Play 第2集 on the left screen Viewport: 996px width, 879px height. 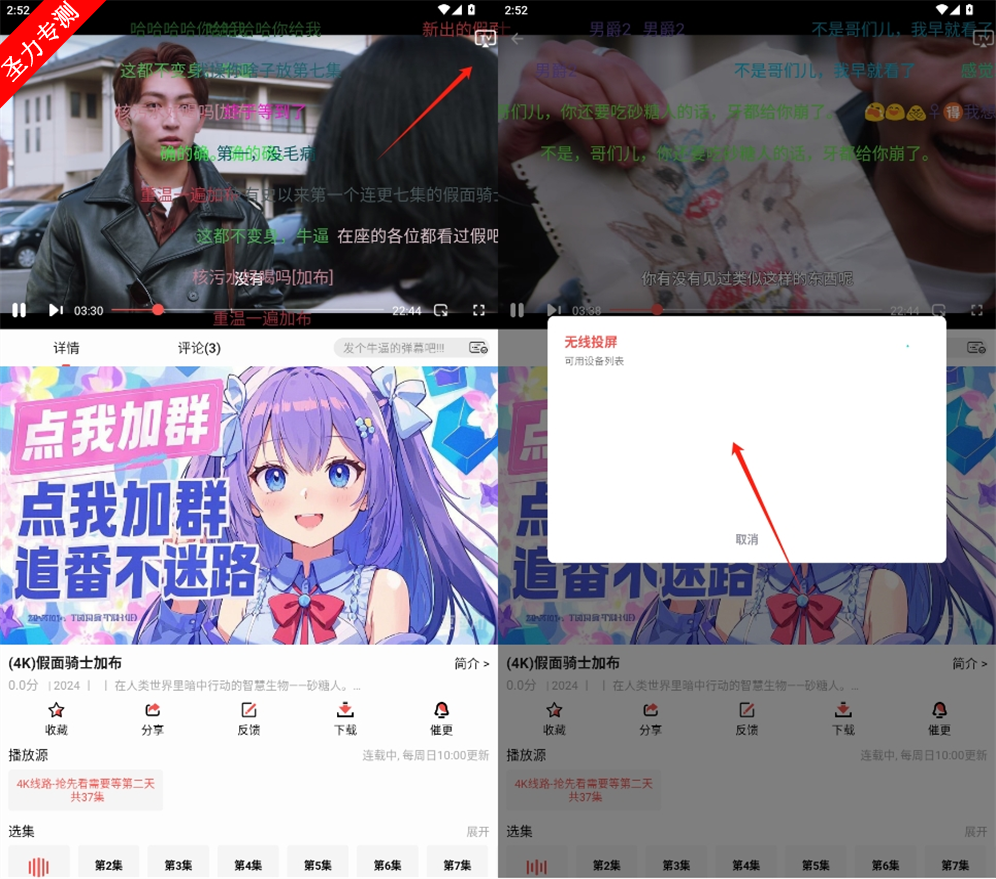109,862
